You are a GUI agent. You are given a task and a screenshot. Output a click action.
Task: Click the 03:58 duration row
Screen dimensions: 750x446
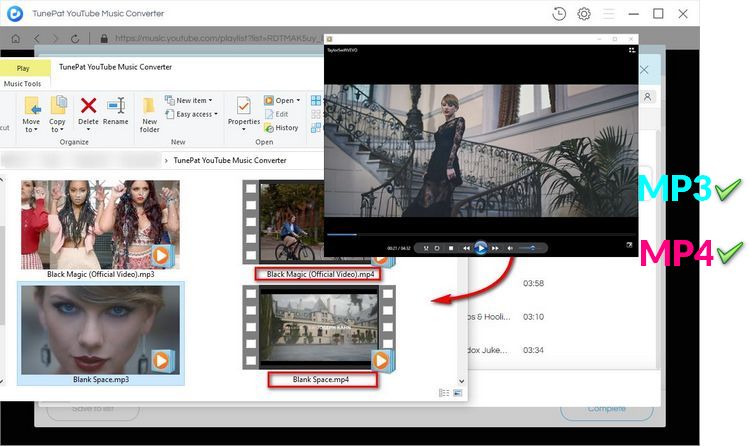coord(533,283)
